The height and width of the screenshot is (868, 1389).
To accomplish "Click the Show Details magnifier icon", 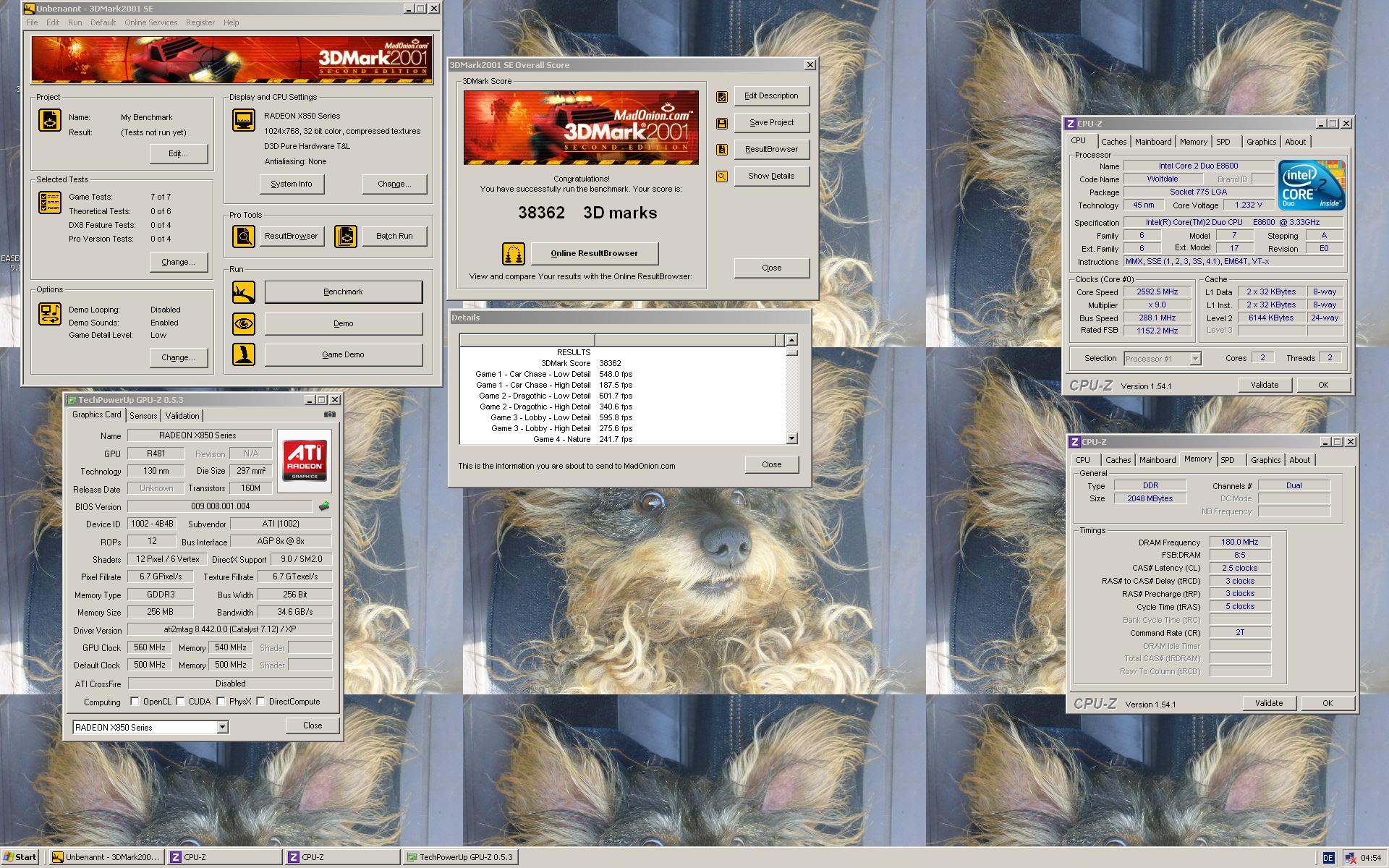I will pos(722,176).
